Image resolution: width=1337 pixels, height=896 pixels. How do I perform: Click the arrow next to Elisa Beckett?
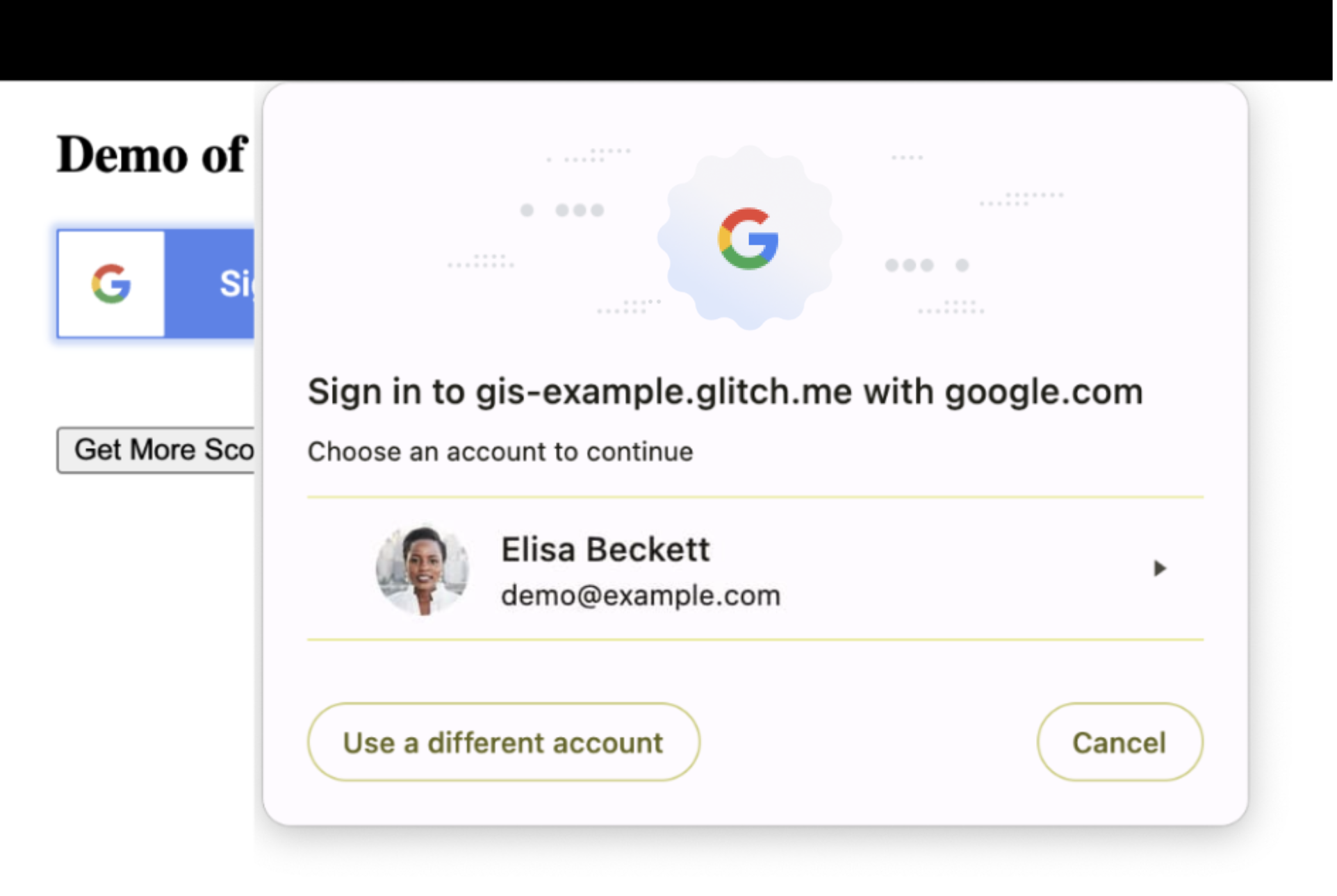pyautogui.click(x=1159, y=568)
